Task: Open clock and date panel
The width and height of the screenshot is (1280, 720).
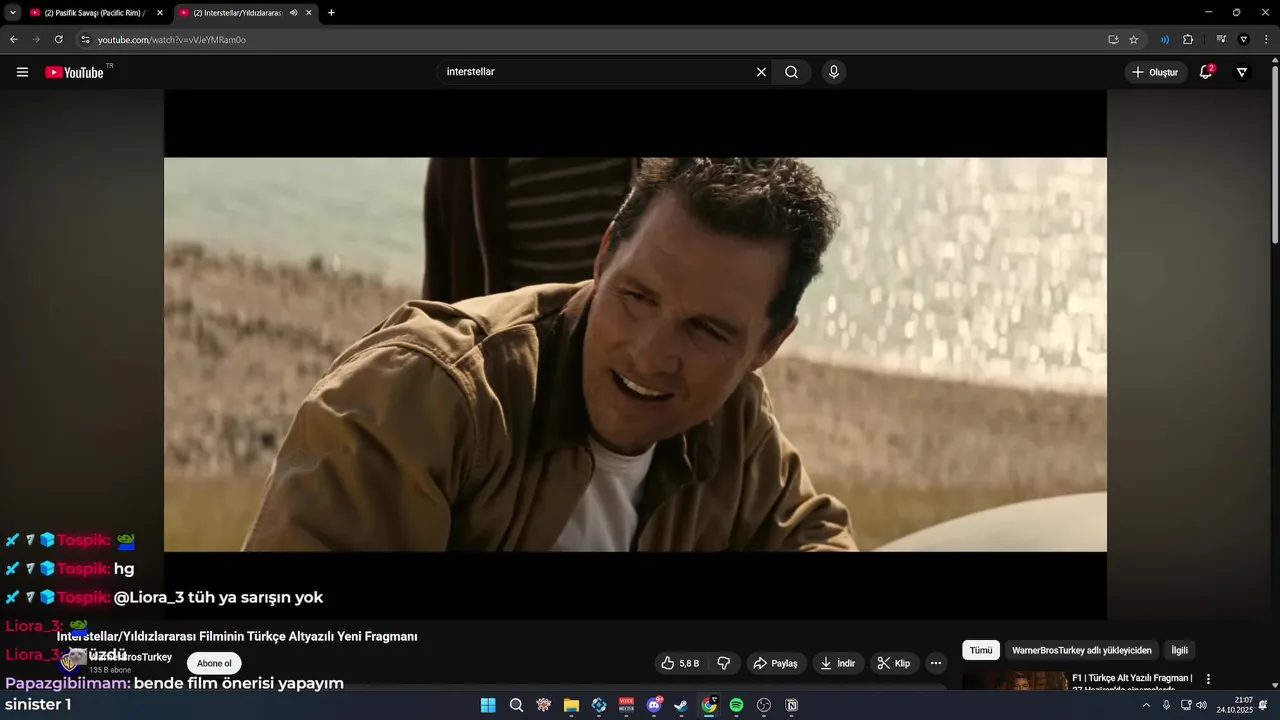Action: point(1235,705)
